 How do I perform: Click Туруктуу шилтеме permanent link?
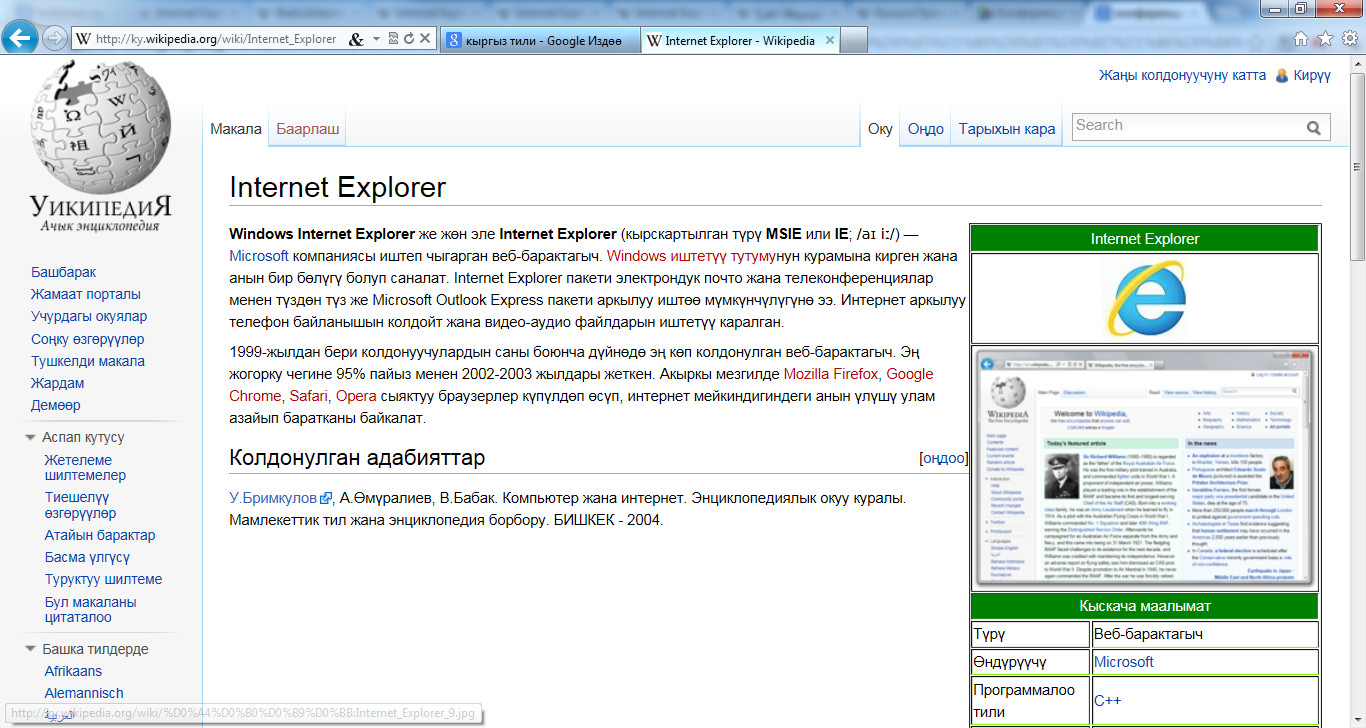[103, 579]
